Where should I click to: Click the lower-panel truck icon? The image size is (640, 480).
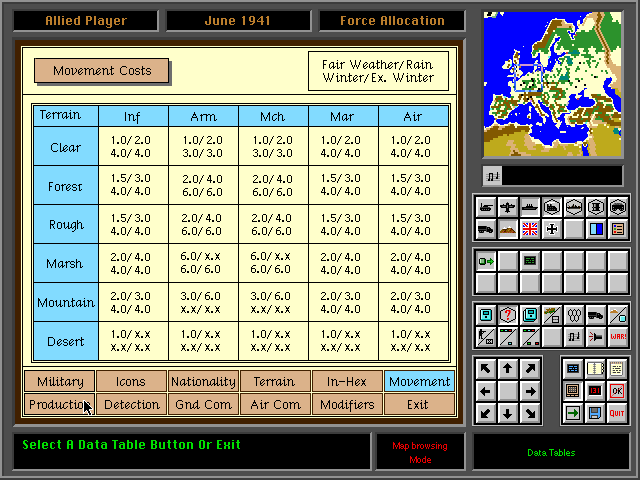pyautogui.click(x=596, y=315)
